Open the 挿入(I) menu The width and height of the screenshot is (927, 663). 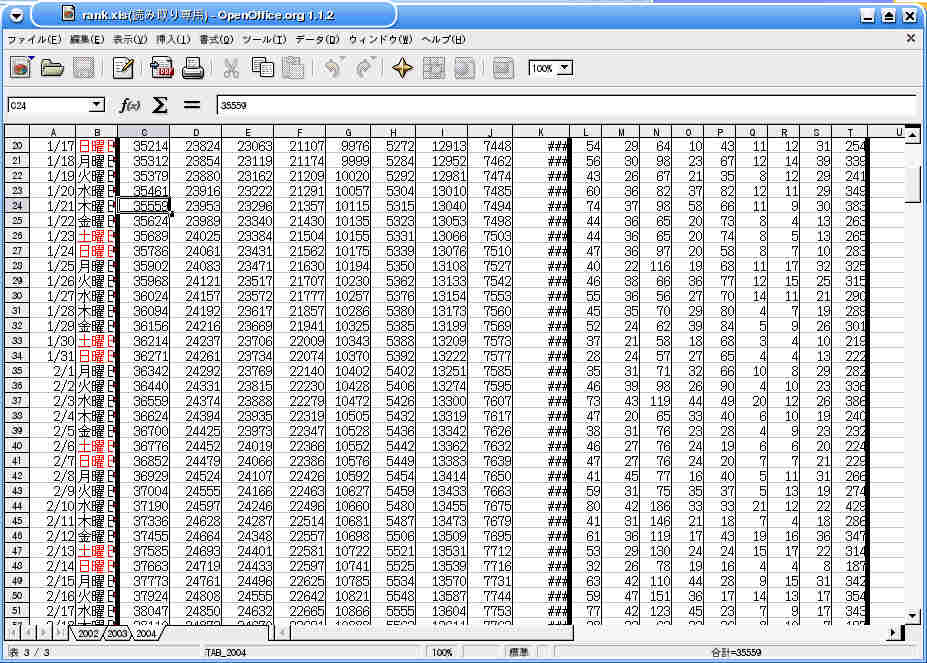click(x=173, y=40)
